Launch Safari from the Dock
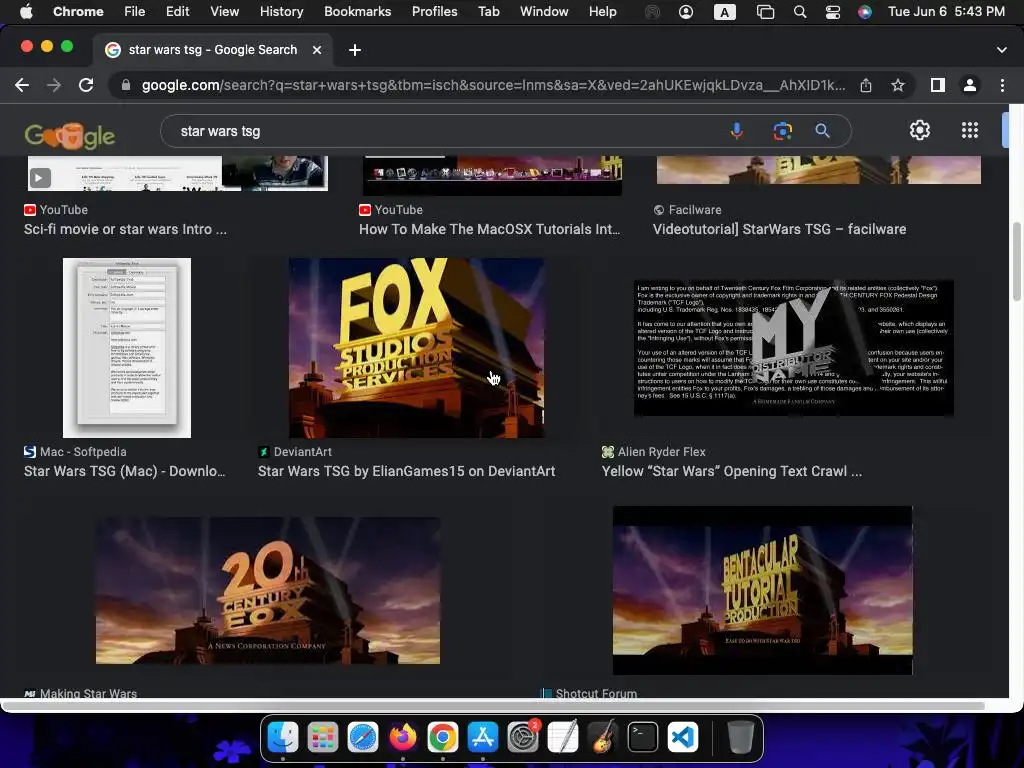1024x768 pixels. (x=362, y=737)
